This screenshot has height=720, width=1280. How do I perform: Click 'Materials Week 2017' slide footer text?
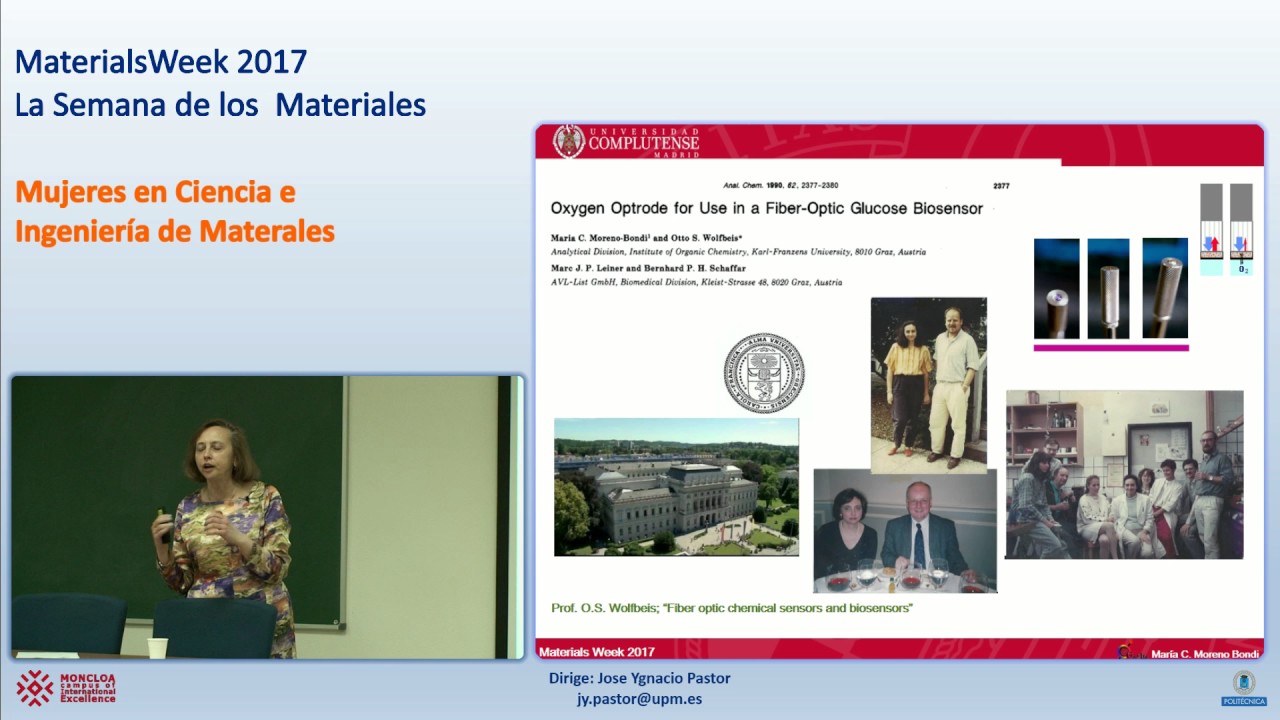597,652
